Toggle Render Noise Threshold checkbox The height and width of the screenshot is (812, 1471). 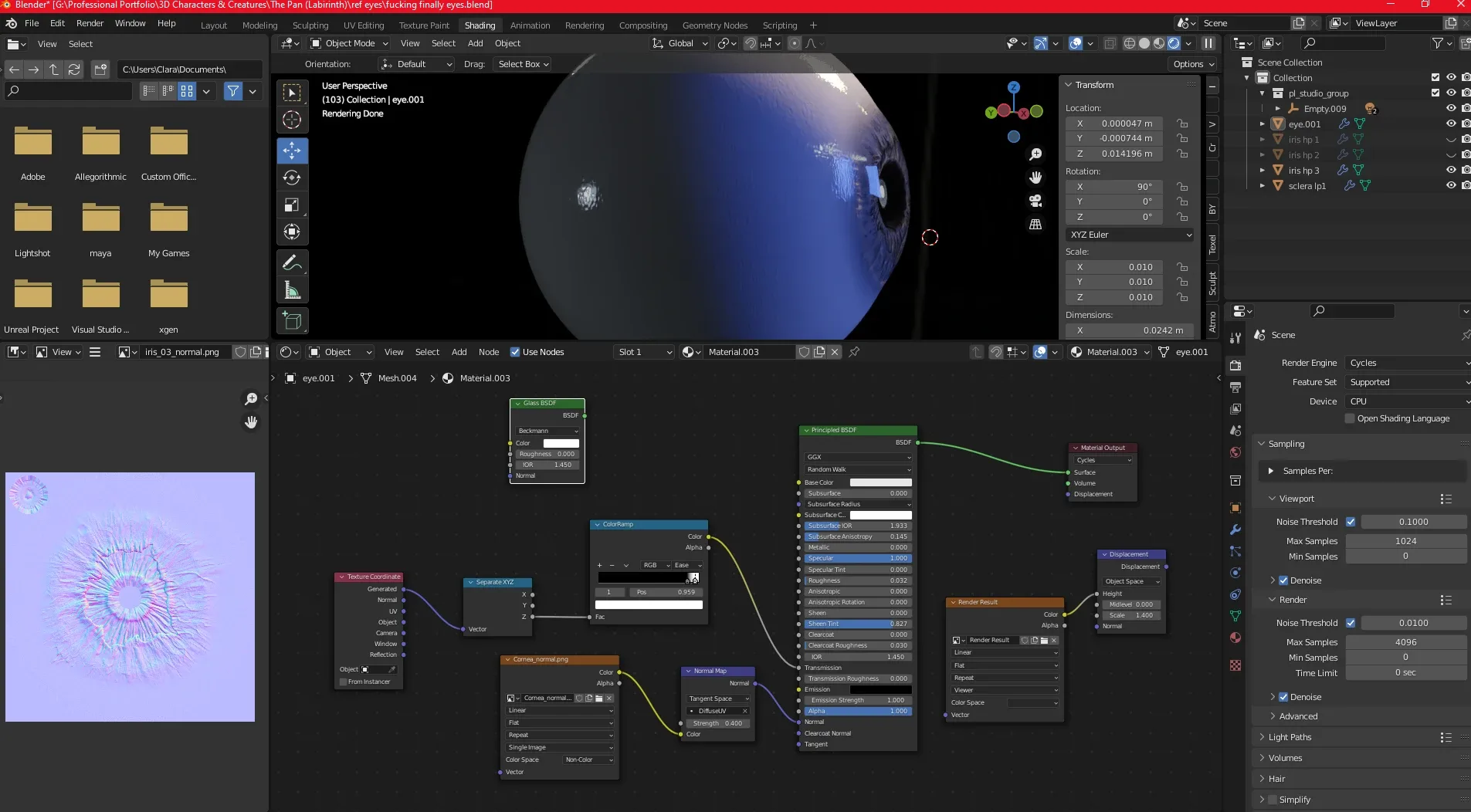(1351, 623)
